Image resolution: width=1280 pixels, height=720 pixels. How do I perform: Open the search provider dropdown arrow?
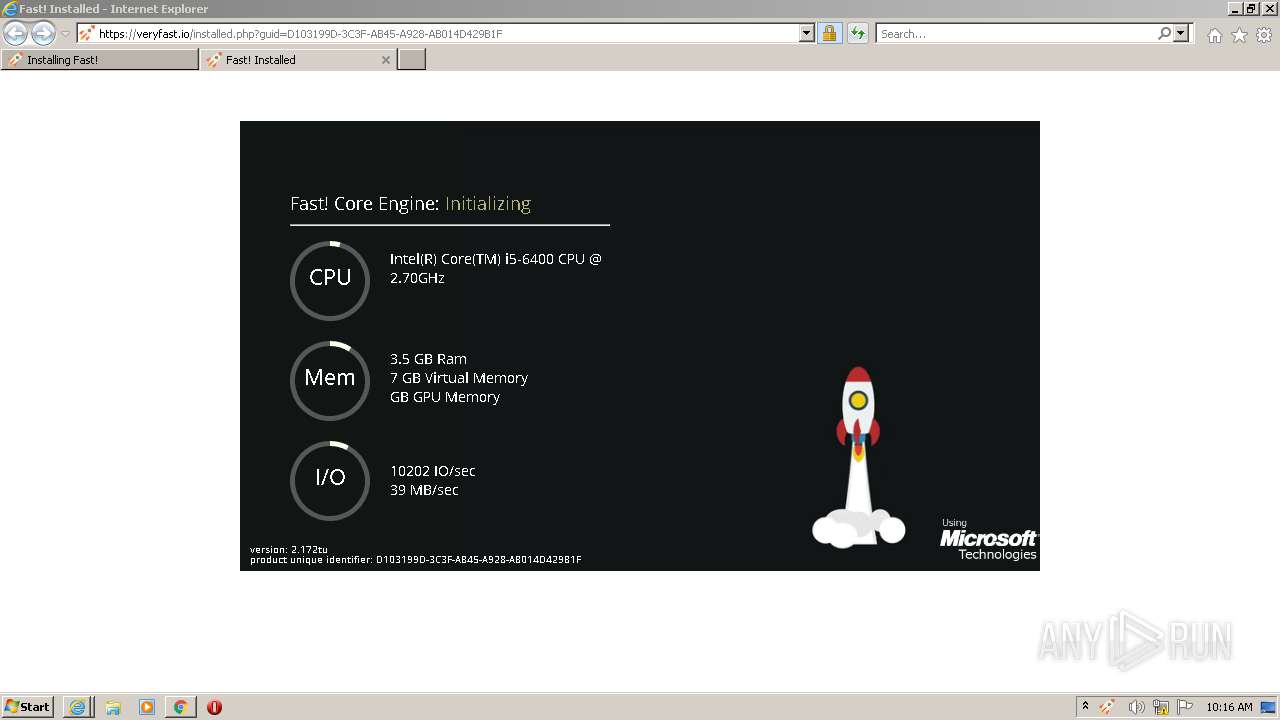(1181, 34)
